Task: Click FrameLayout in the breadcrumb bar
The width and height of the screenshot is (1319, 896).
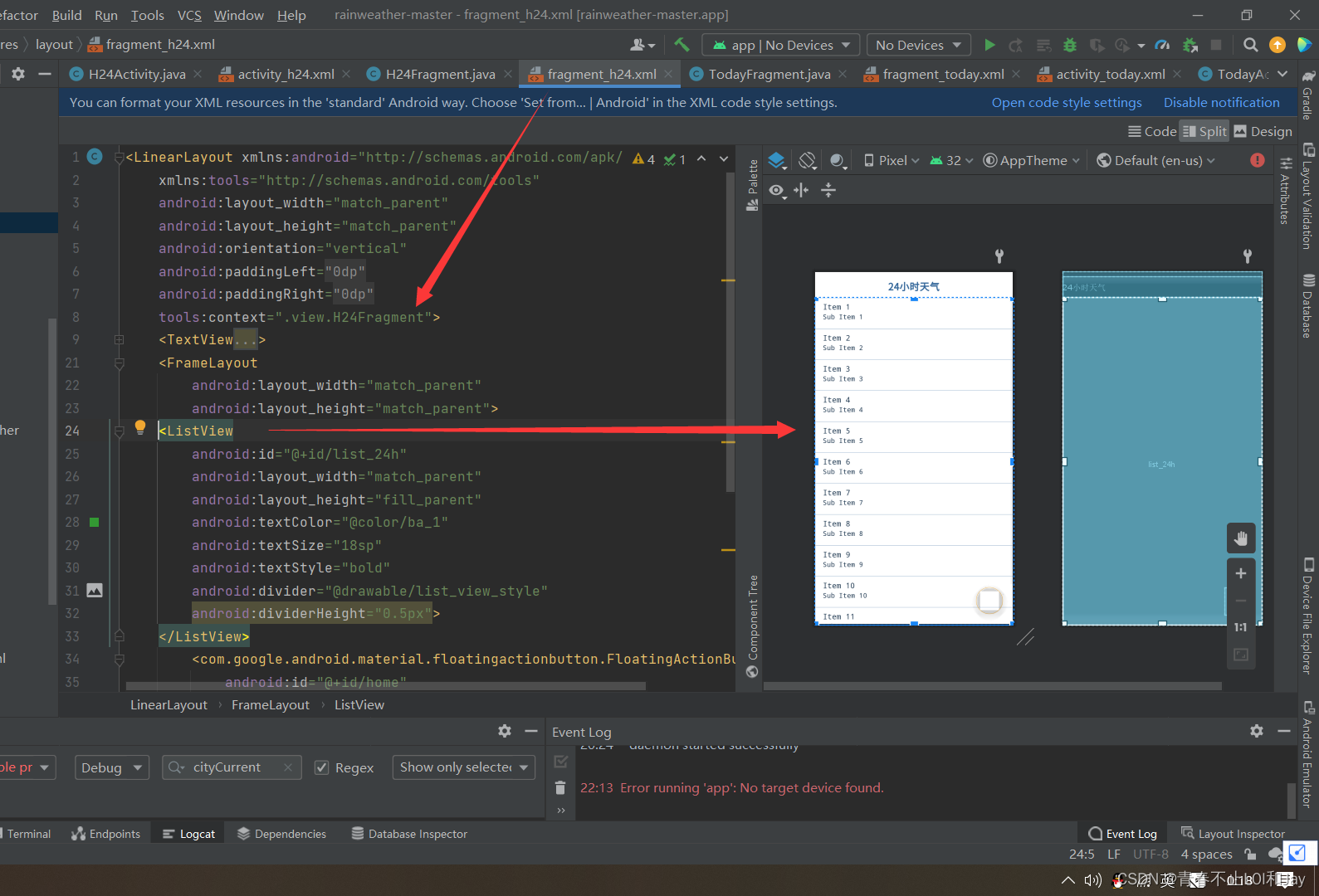Action: (270, 704)
